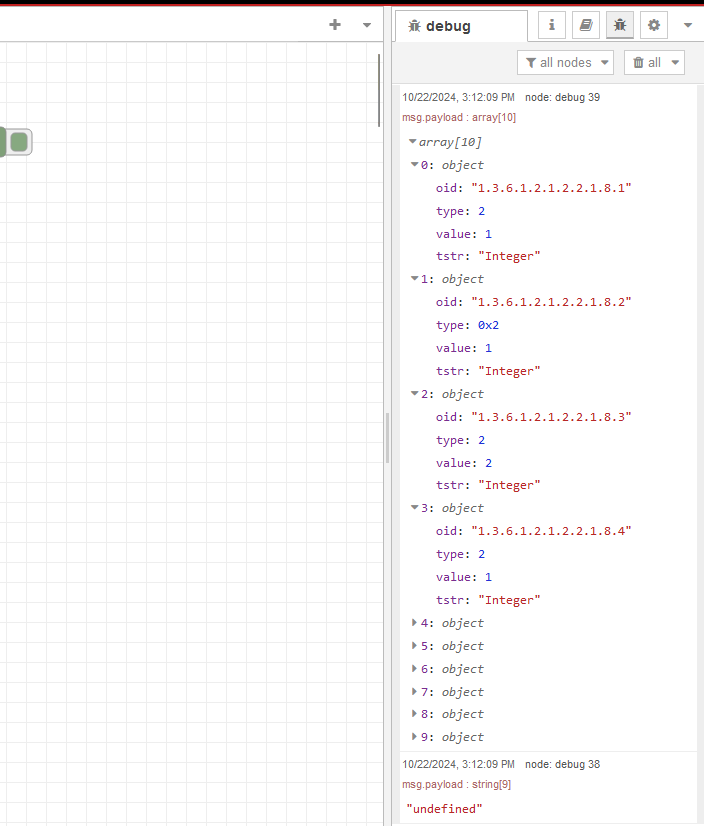The width and height of the screenshot is (704, 826).
Task: Collapse the 3: object entry
Action: pos(414,508)
